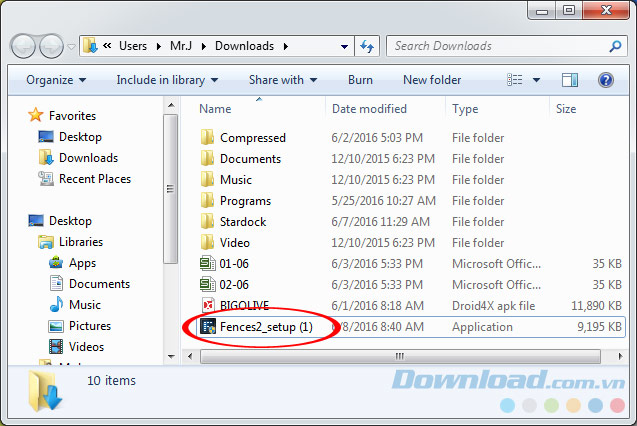
Task: Click horizontal scrollbar right arrow
Action: [620, 357]
